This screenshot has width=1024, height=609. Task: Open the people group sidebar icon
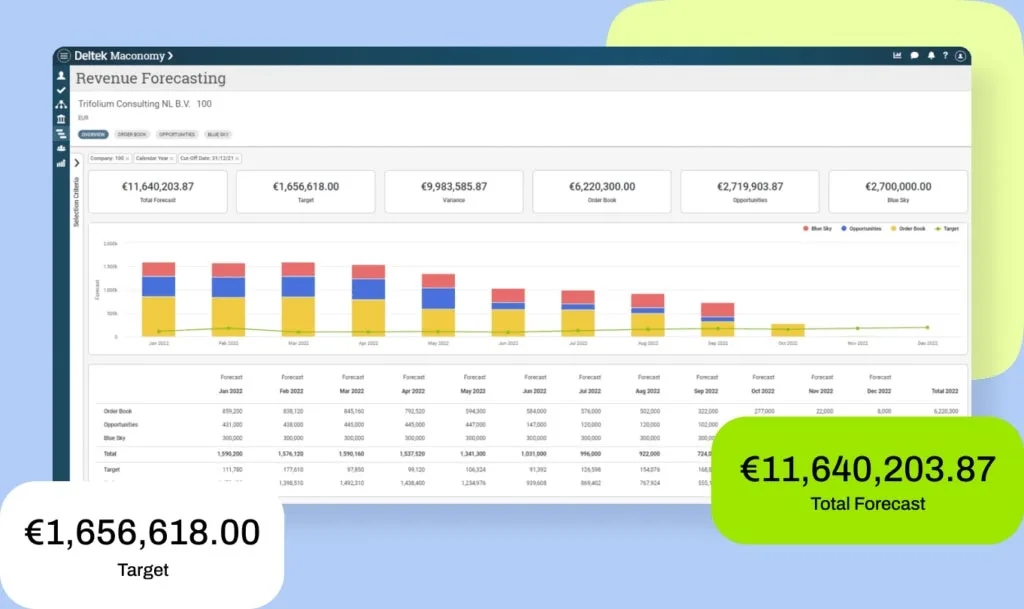[x=61, y=148]
